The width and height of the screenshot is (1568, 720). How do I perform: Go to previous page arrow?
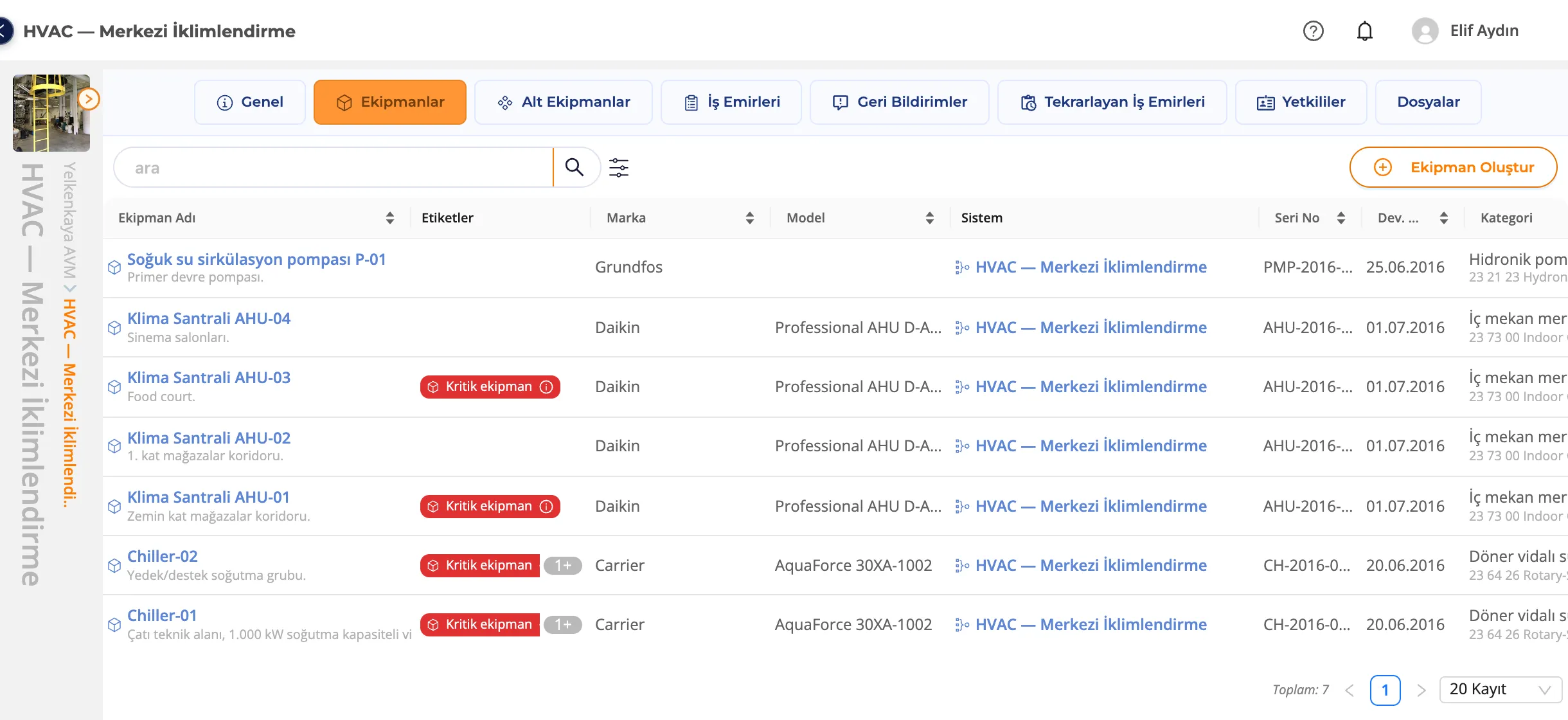1350,690
